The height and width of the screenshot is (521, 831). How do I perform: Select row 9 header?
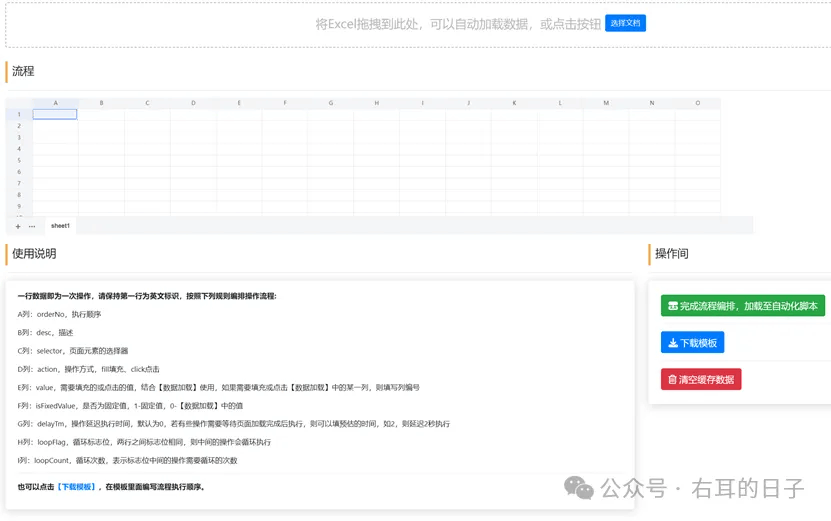(x=19, y=206)
